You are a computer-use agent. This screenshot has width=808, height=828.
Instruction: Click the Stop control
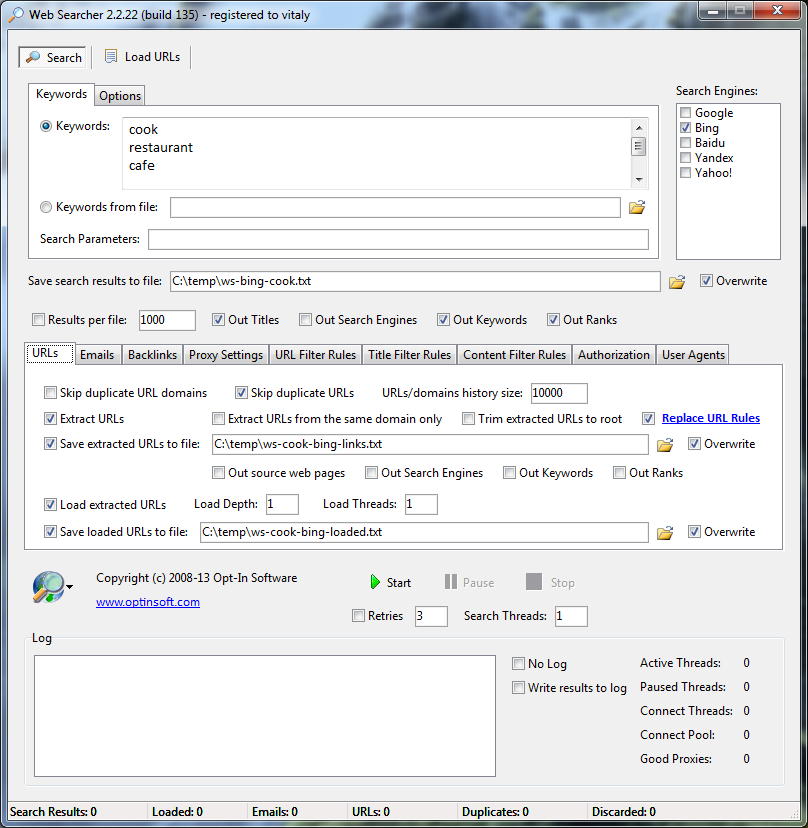550,582
